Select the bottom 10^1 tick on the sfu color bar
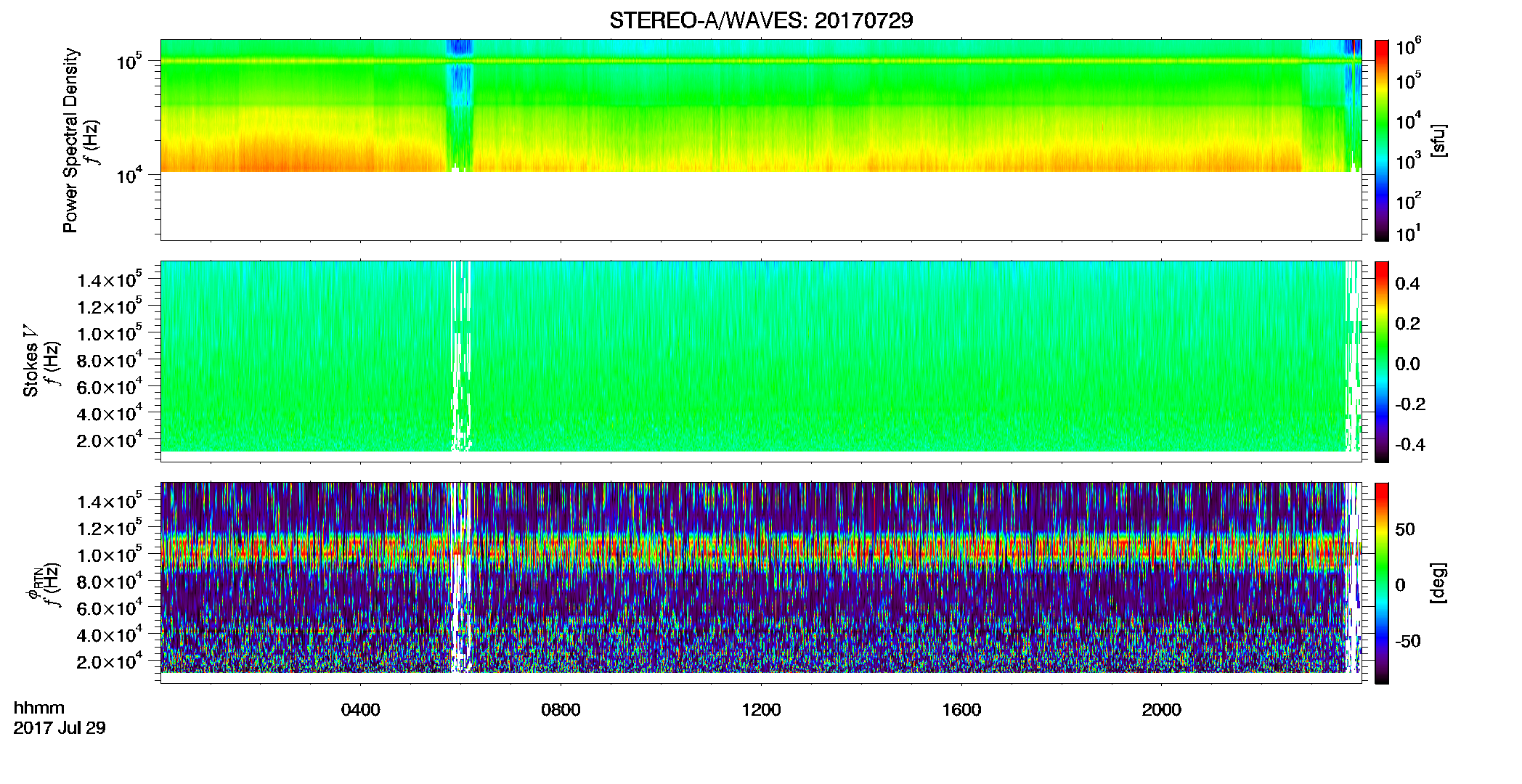 1408,233
